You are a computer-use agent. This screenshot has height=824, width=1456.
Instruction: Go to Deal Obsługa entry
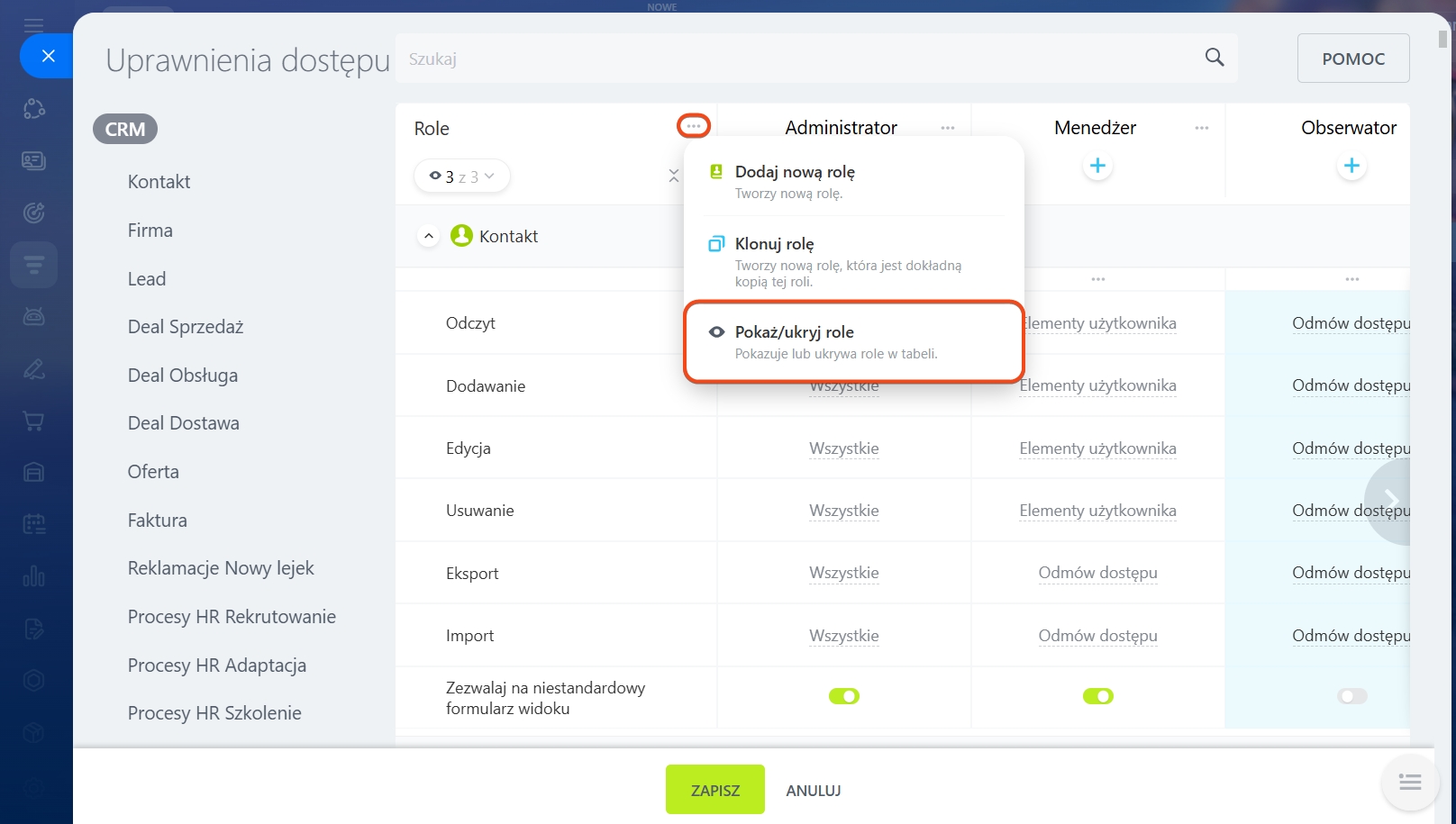(x=183, y=376)
